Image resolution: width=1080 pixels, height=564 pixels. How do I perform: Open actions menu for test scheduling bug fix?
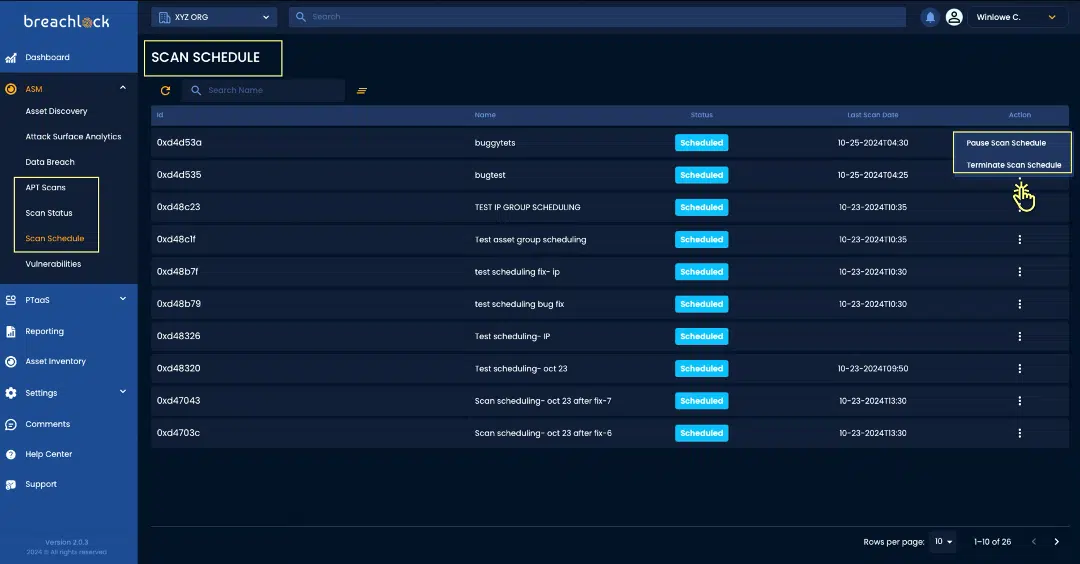pos(1020,304)
